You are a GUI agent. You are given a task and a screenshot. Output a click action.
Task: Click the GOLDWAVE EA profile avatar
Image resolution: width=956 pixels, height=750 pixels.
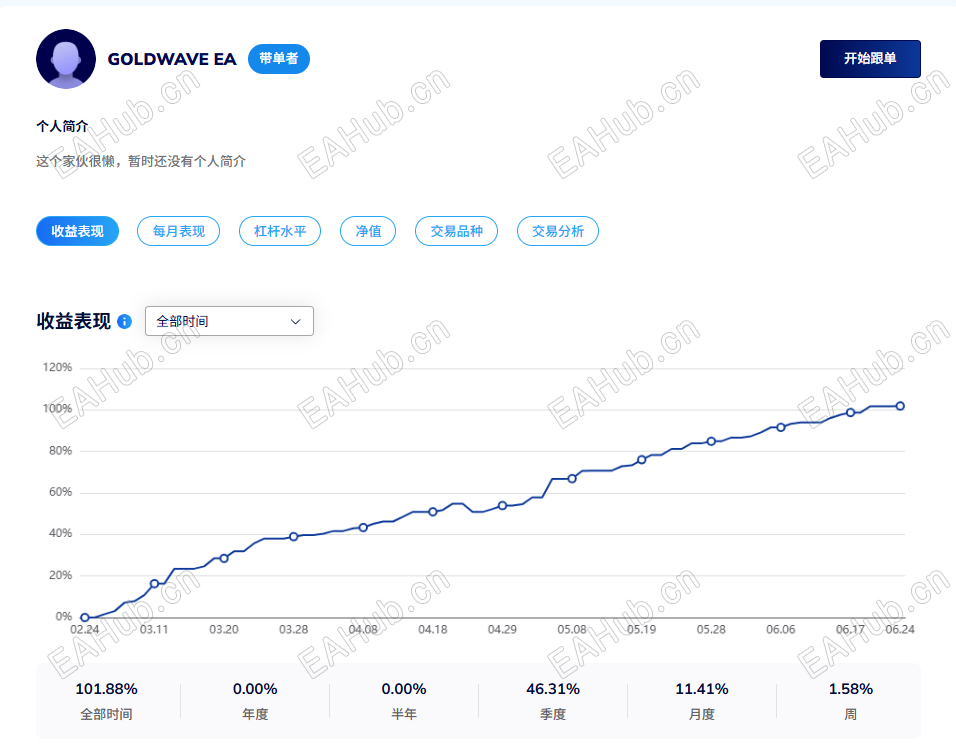tap(66, 59)
